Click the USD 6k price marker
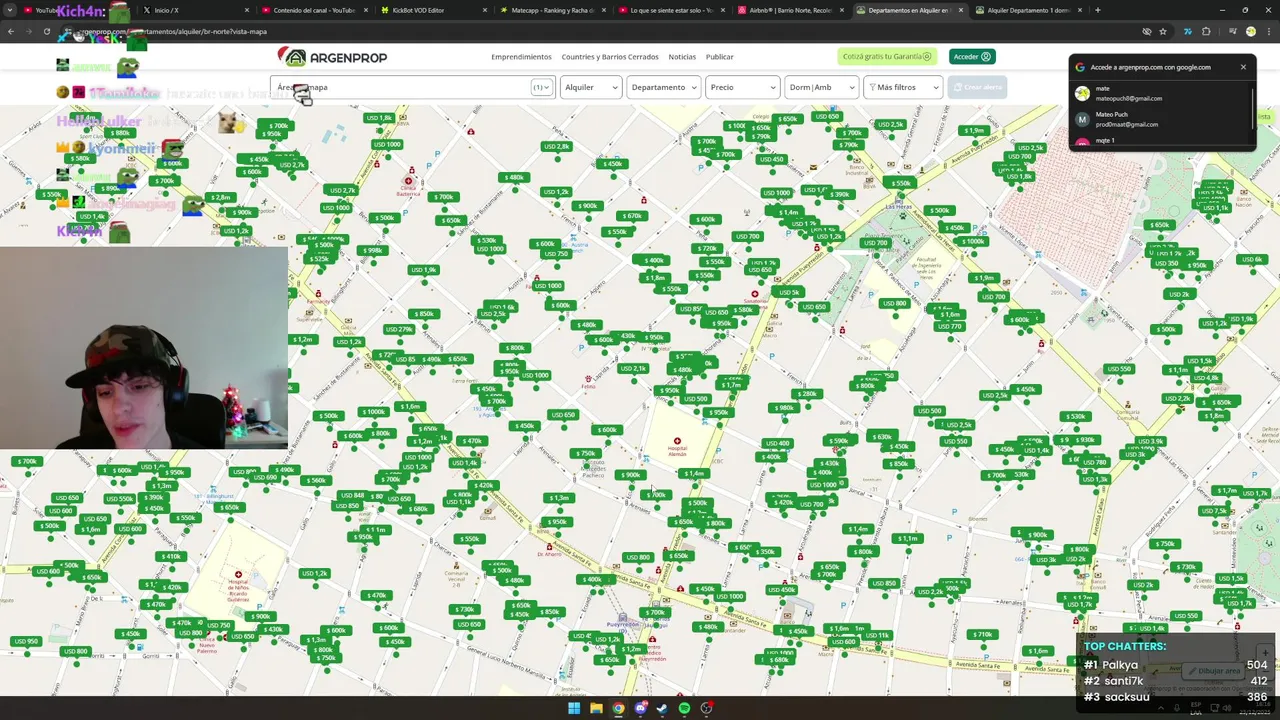 [1251, 259]
